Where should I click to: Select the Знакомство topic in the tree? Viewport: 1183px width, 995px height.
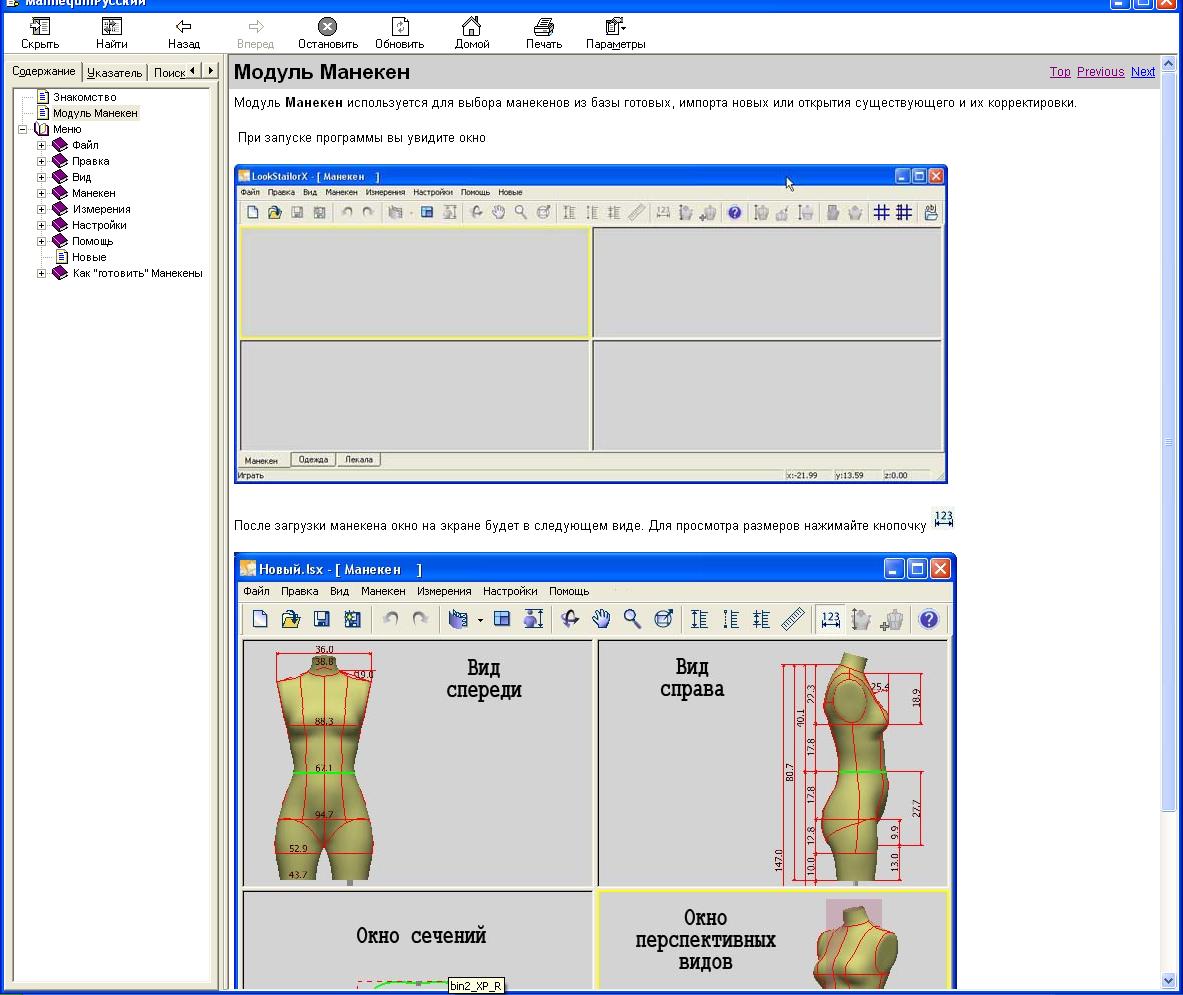(x=84, y=97)
